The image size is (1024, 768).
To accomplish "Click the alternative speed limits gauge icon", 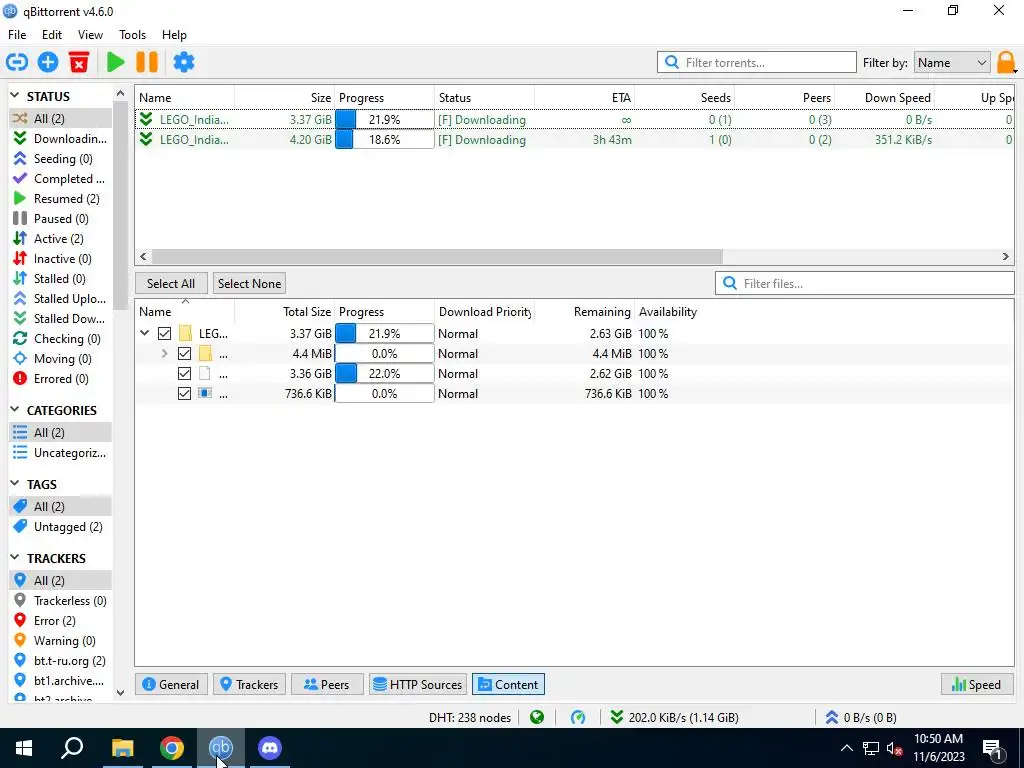I will click(578, 718).
